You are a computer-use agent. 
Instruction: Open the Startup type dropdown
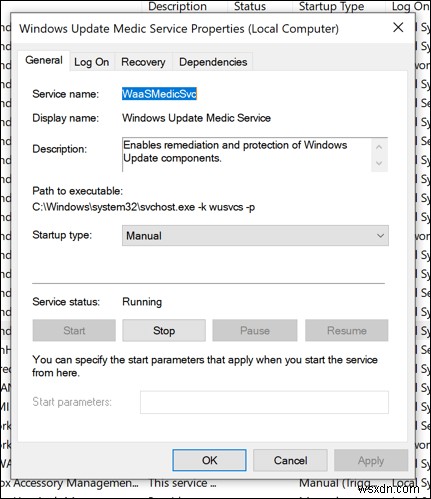[255, 236]
